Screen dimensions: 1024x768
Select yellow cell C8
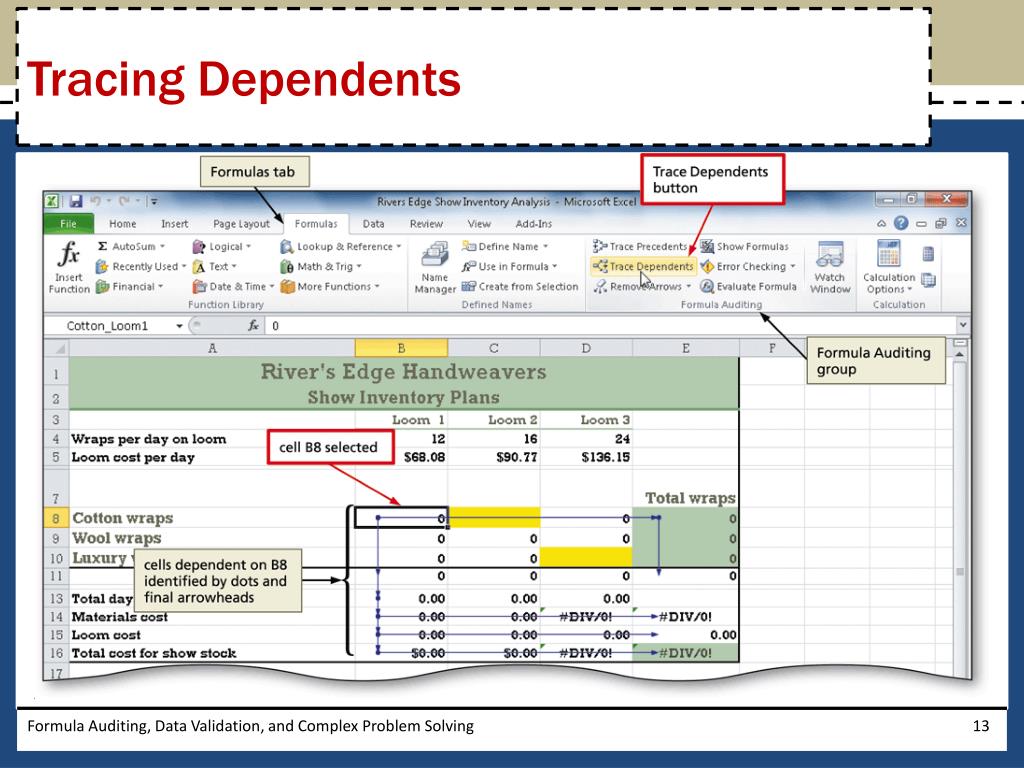(x=494, y=519)
